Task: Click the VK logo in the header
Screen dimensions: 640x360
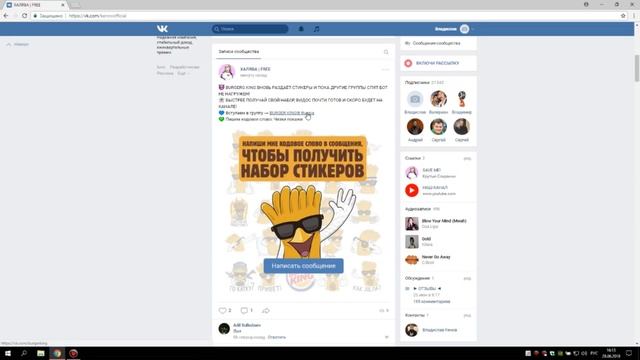Action: point(162,29)
